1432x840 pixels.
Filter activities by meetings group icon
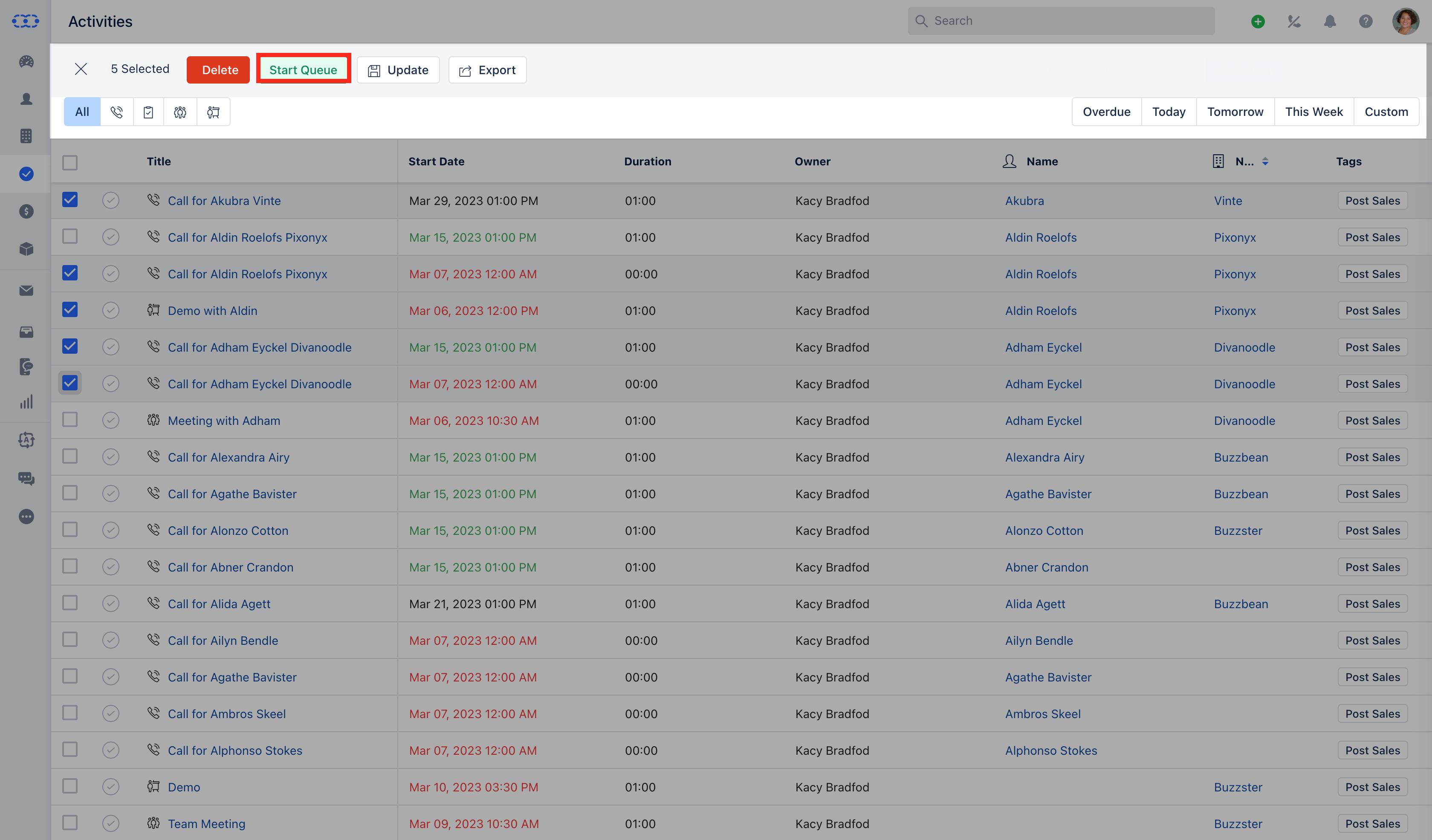tap(180, 112)
